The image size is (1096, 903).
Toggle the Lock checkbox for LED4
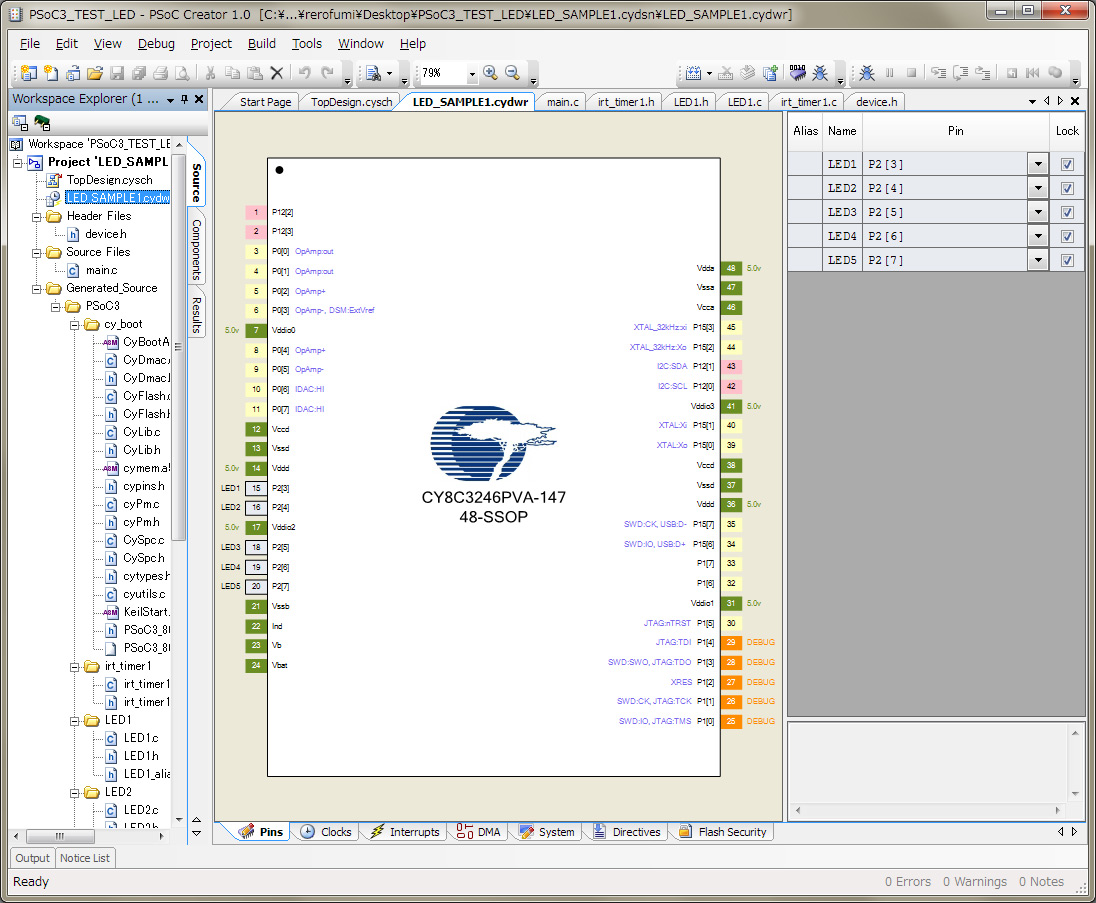click(x=1067, y=236)
